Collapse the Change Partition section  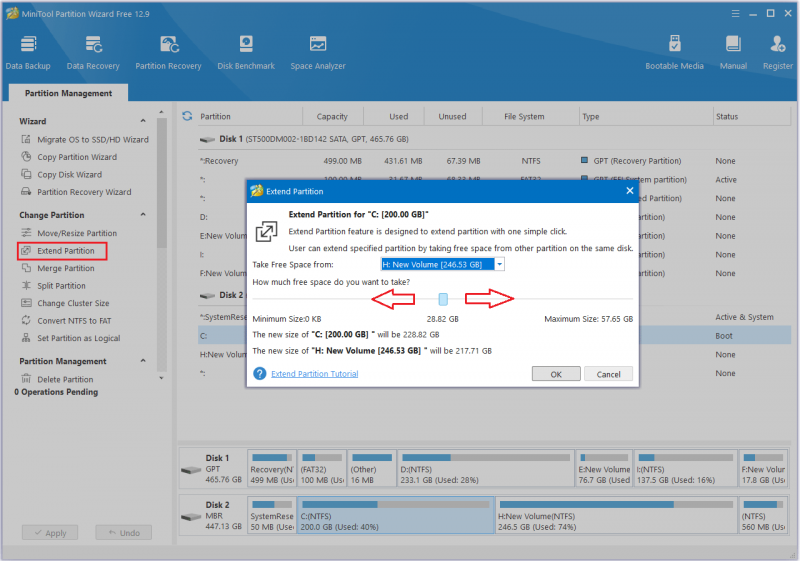pos(143,215)
